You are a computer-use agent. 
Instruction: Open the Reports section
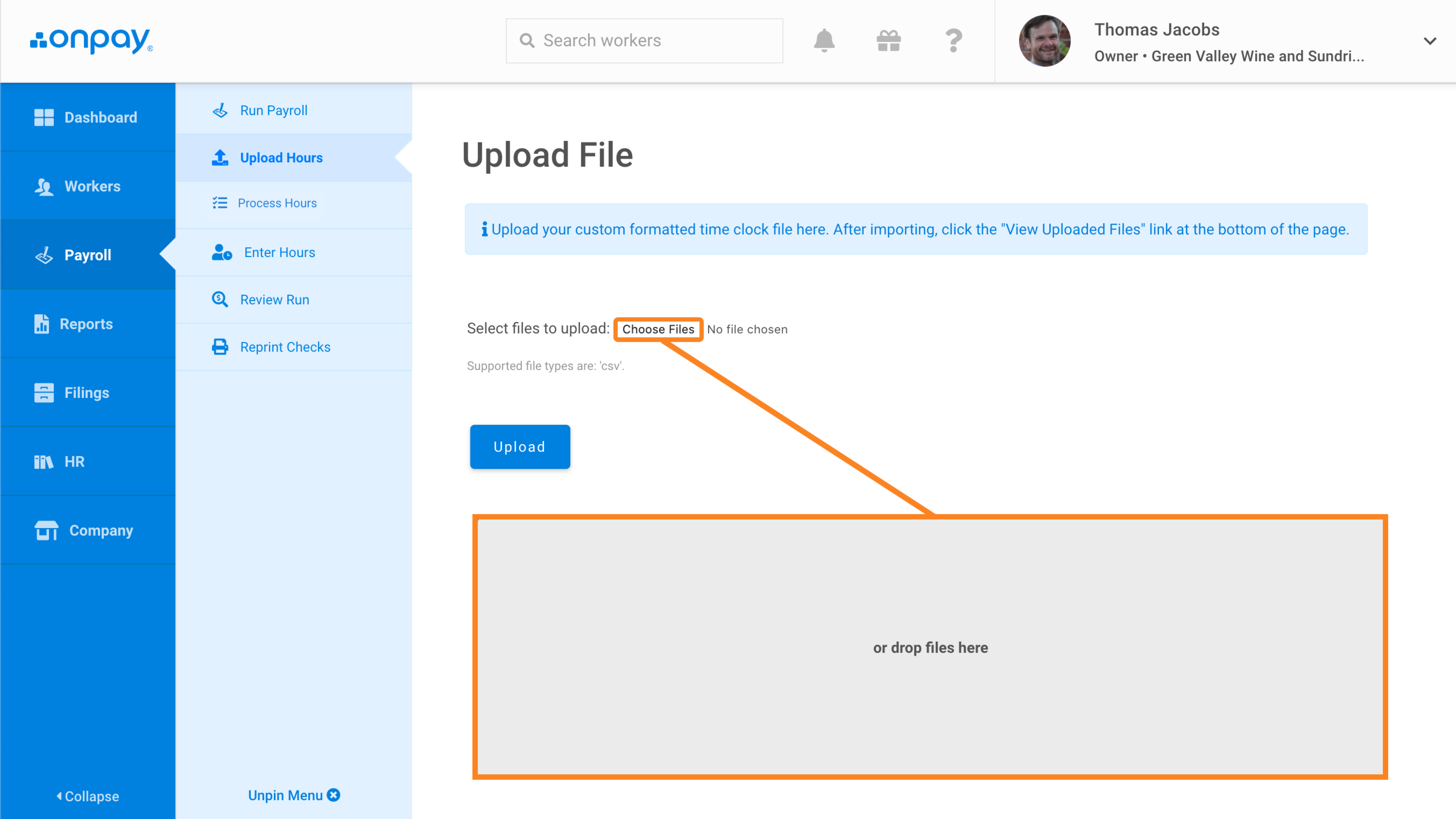[x=88, y=324]
